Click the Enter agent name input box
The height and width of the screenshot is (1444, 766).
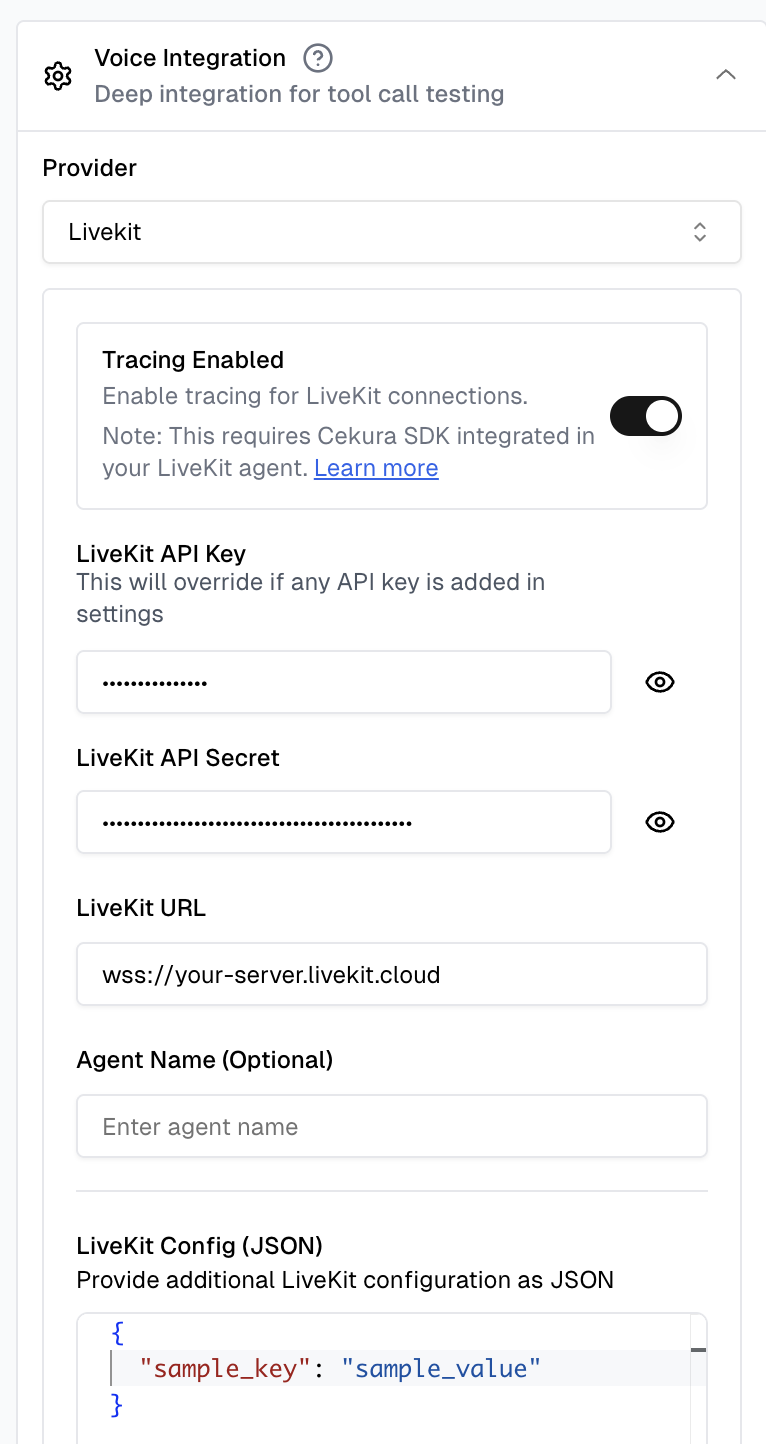click(391, 1126)
